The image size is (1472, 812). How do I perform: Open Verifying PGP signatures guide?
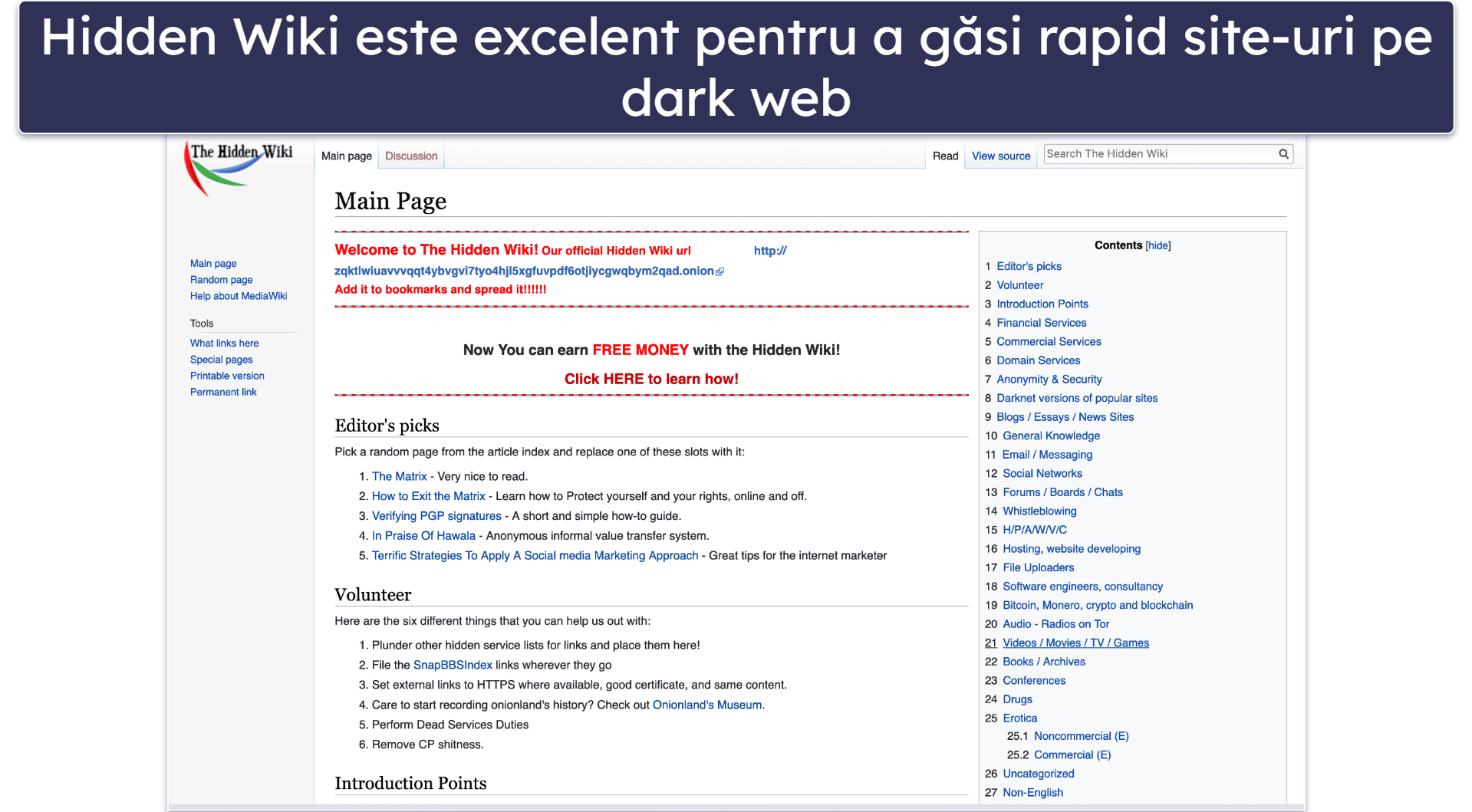tap(436, 516)
